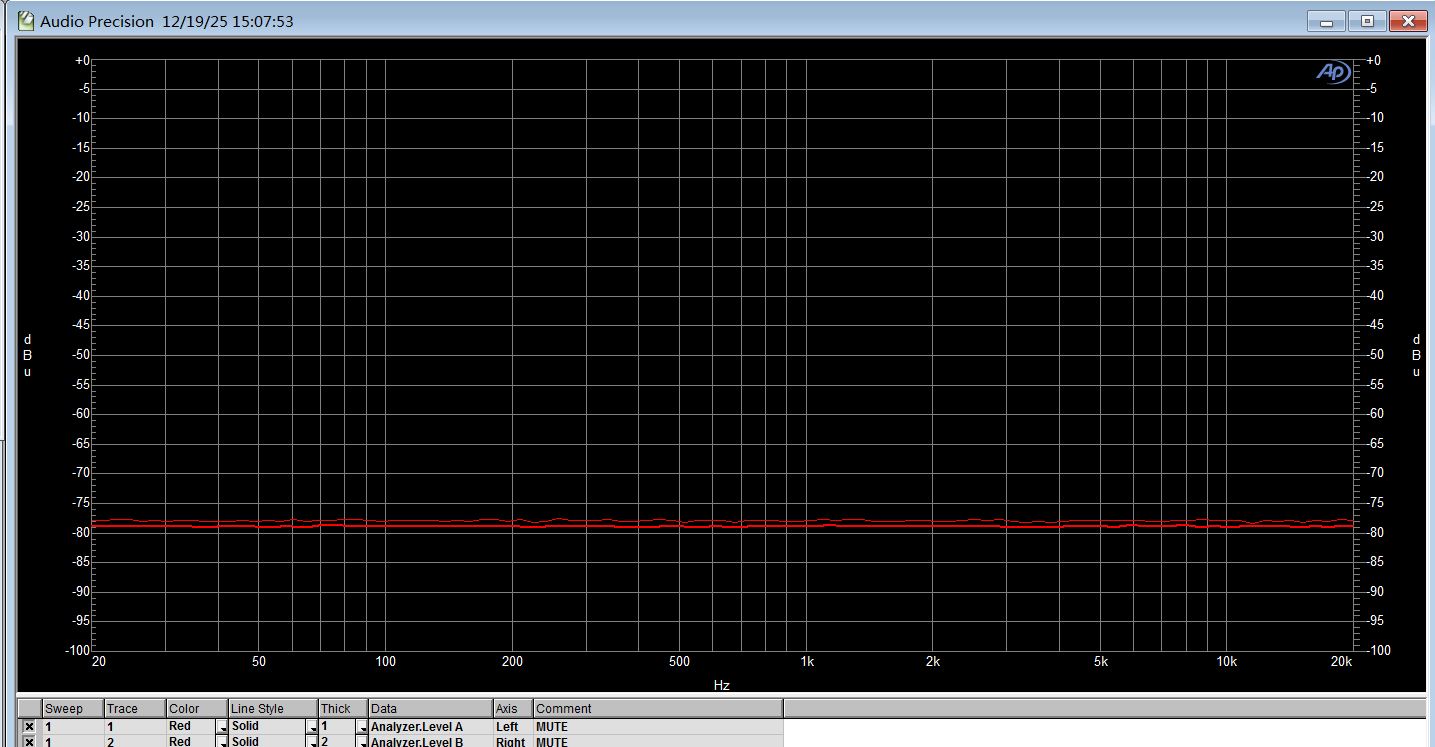This screenshot has height=747, width=1435.
Task: Click the Trace number in the Analyzer.Level A row
Action: click(111, 727)
